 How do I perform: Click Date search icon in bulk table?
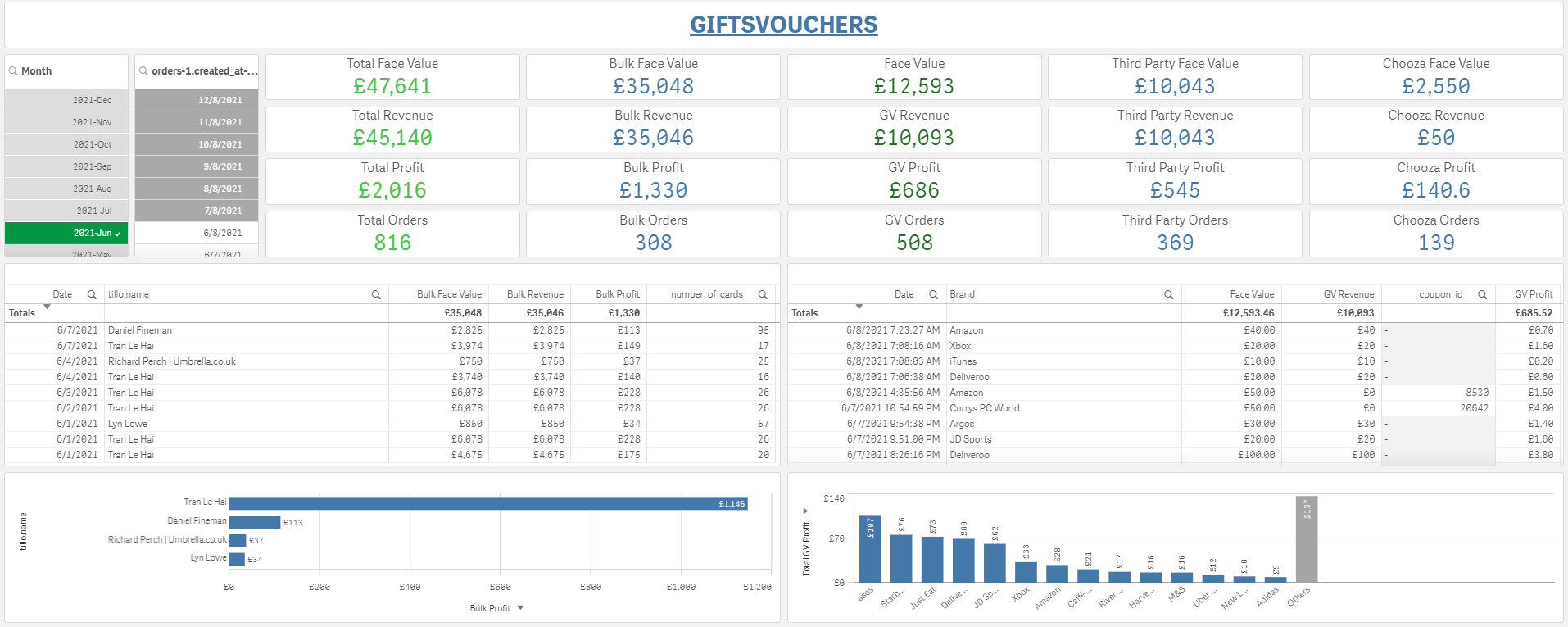[92, 294]
